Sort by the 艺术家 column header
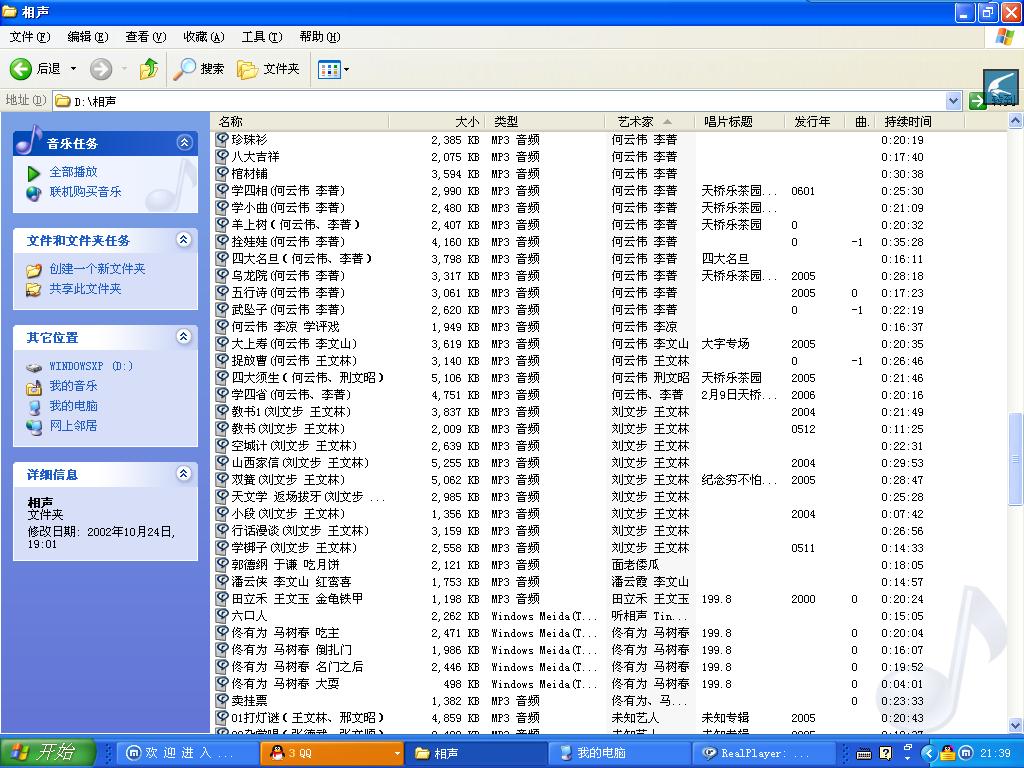 click(x=635, y=122)
